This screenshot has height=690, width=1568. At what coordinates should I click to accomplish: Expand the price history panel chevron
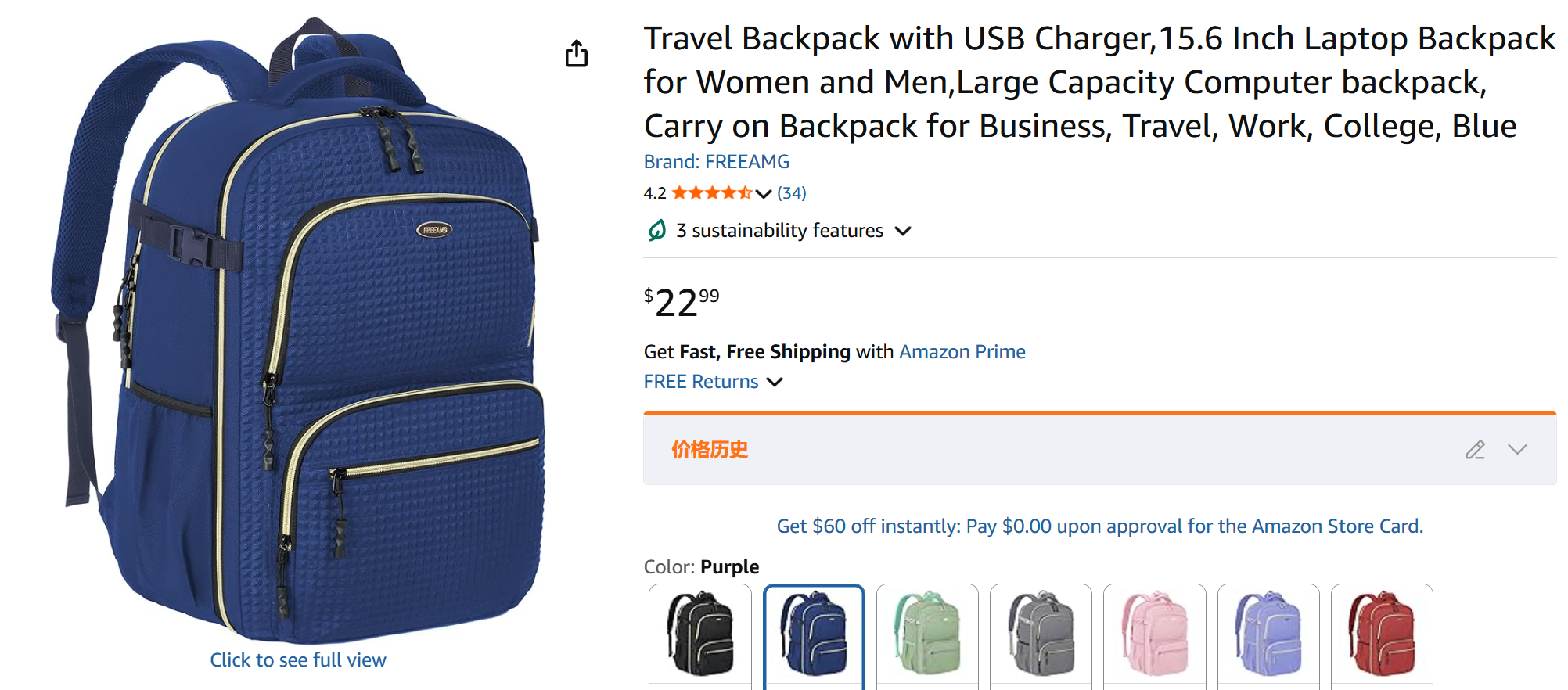coord(1517,450)
